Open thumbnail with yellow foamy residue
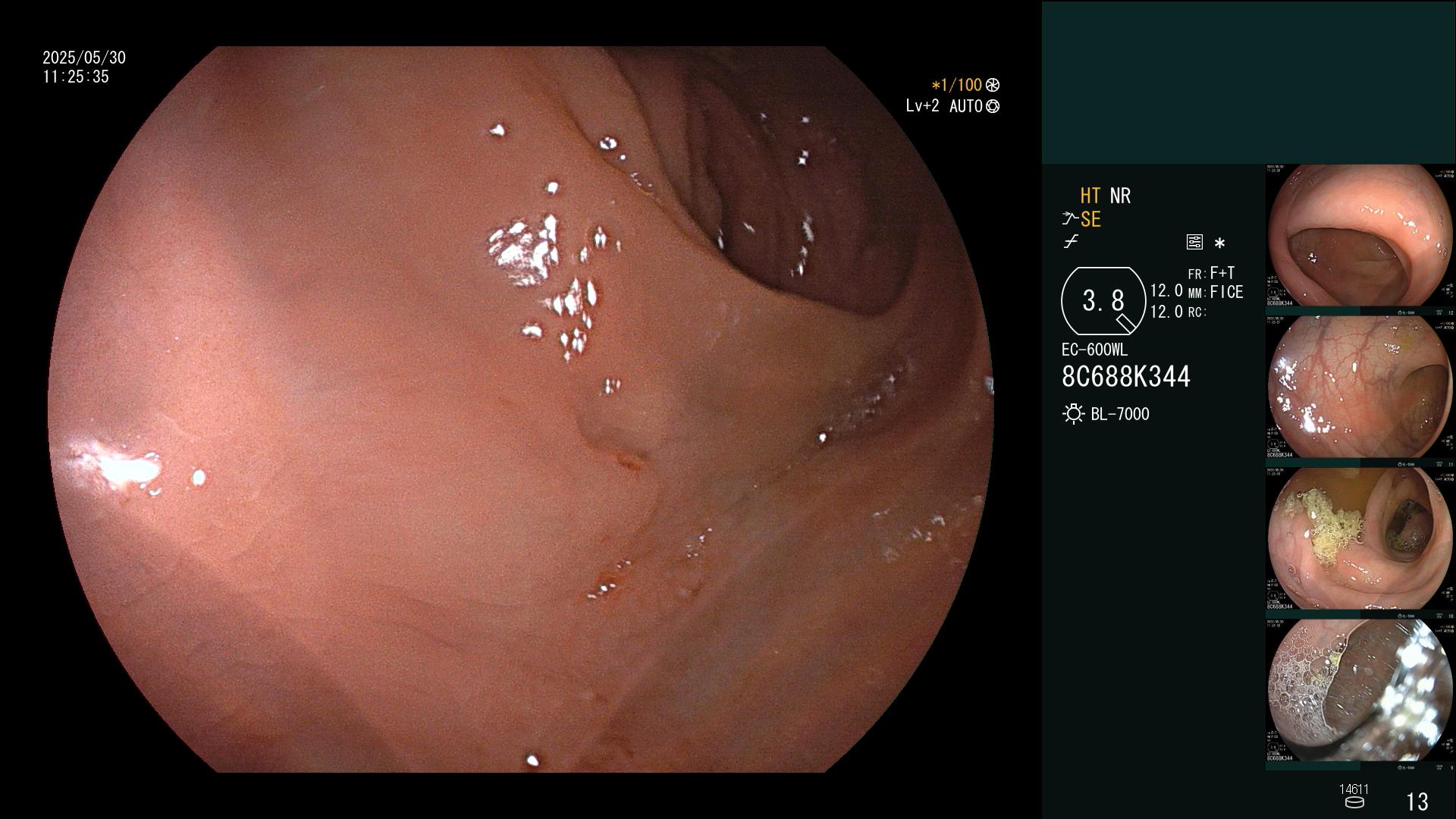Screen dimensions: 1456x819 [x=1360, y=538]
